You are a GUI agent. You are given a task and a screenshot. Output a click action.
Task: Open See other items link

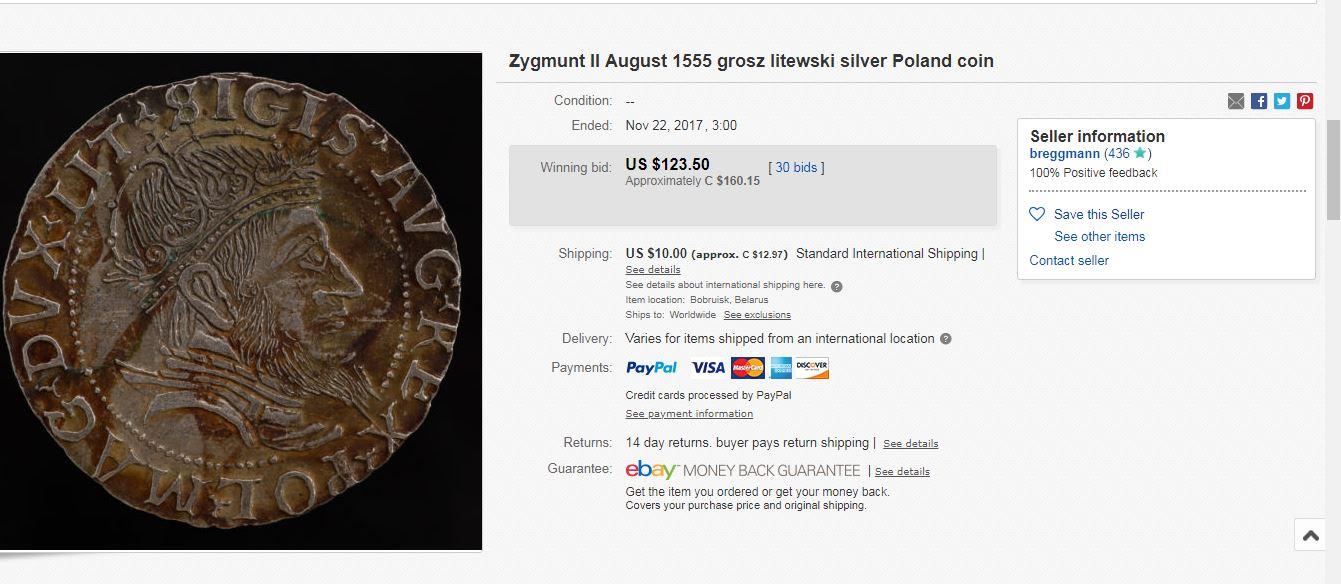coord(1100,236)
